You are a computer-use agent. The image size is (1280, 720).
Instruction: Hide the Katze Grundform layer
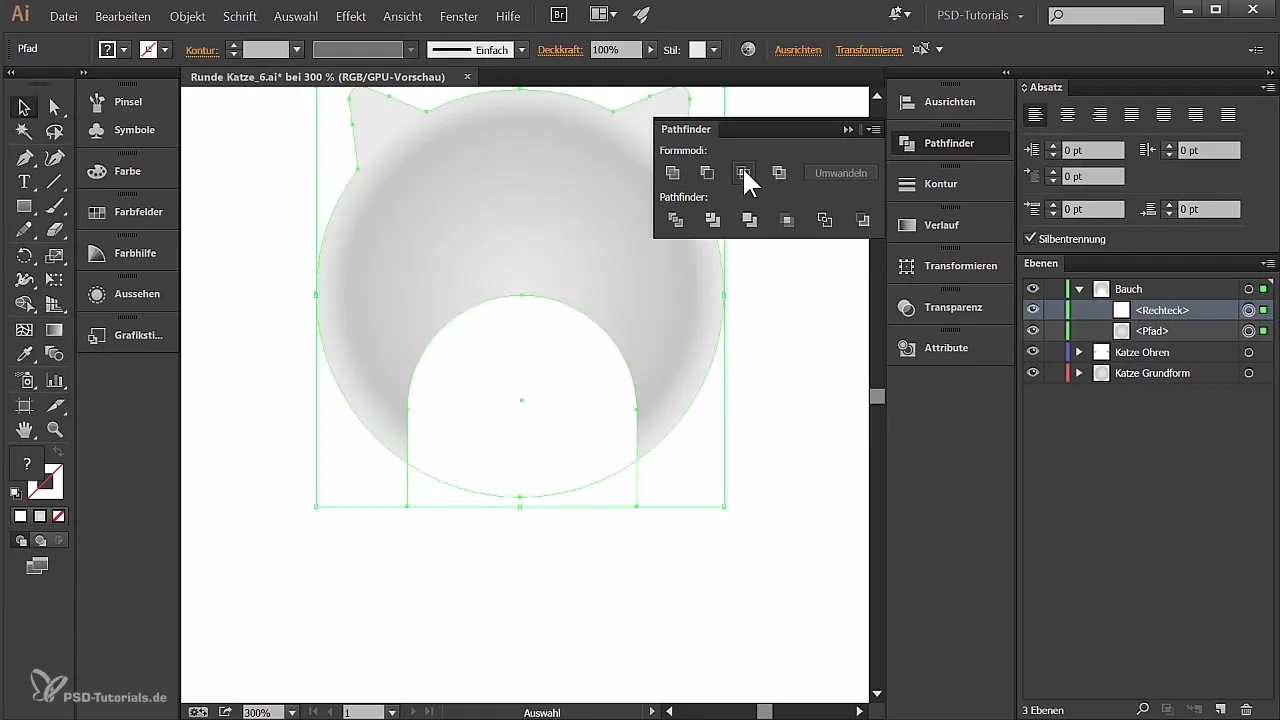tap(1033, 373)
